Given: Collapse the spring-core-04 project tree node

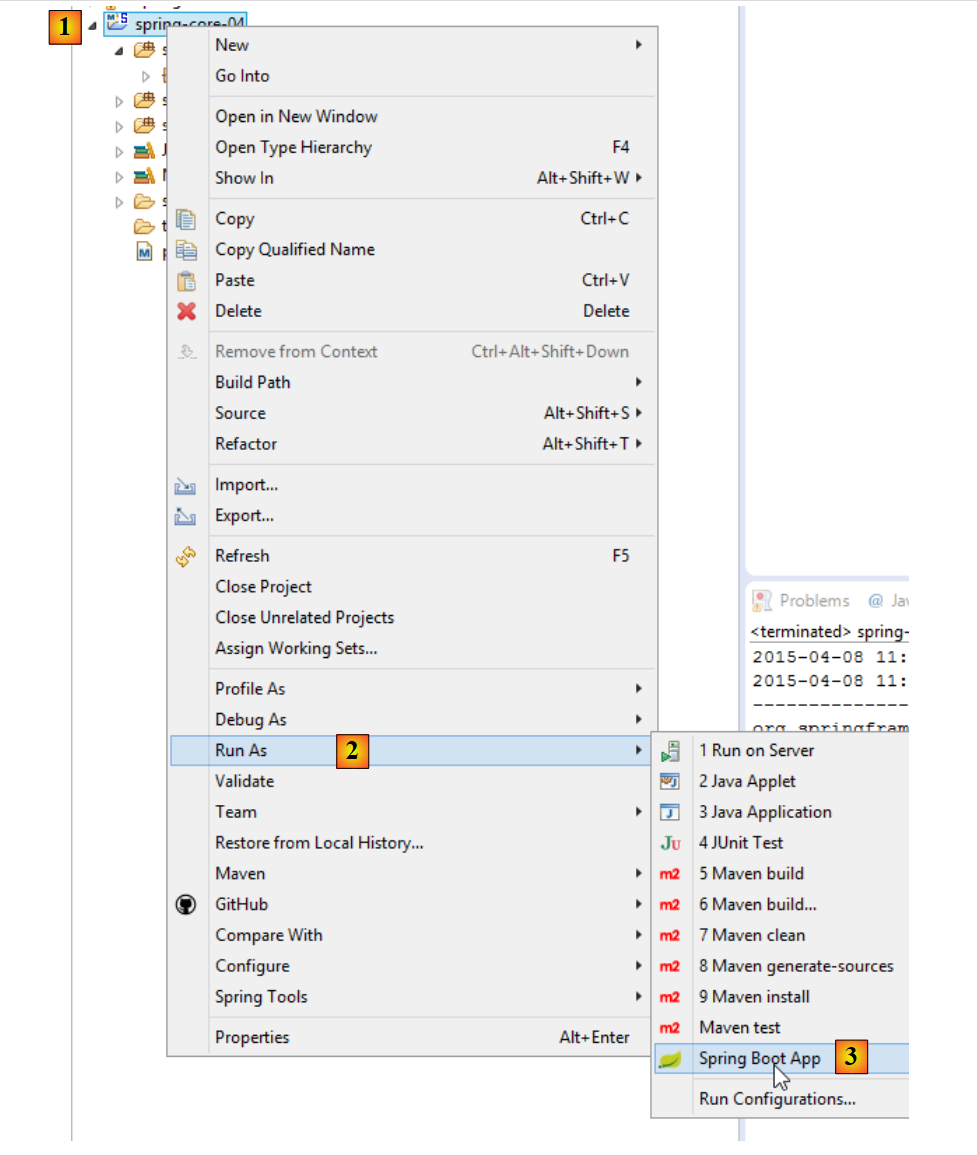Looking at the screenshot, I should point(93,25).
